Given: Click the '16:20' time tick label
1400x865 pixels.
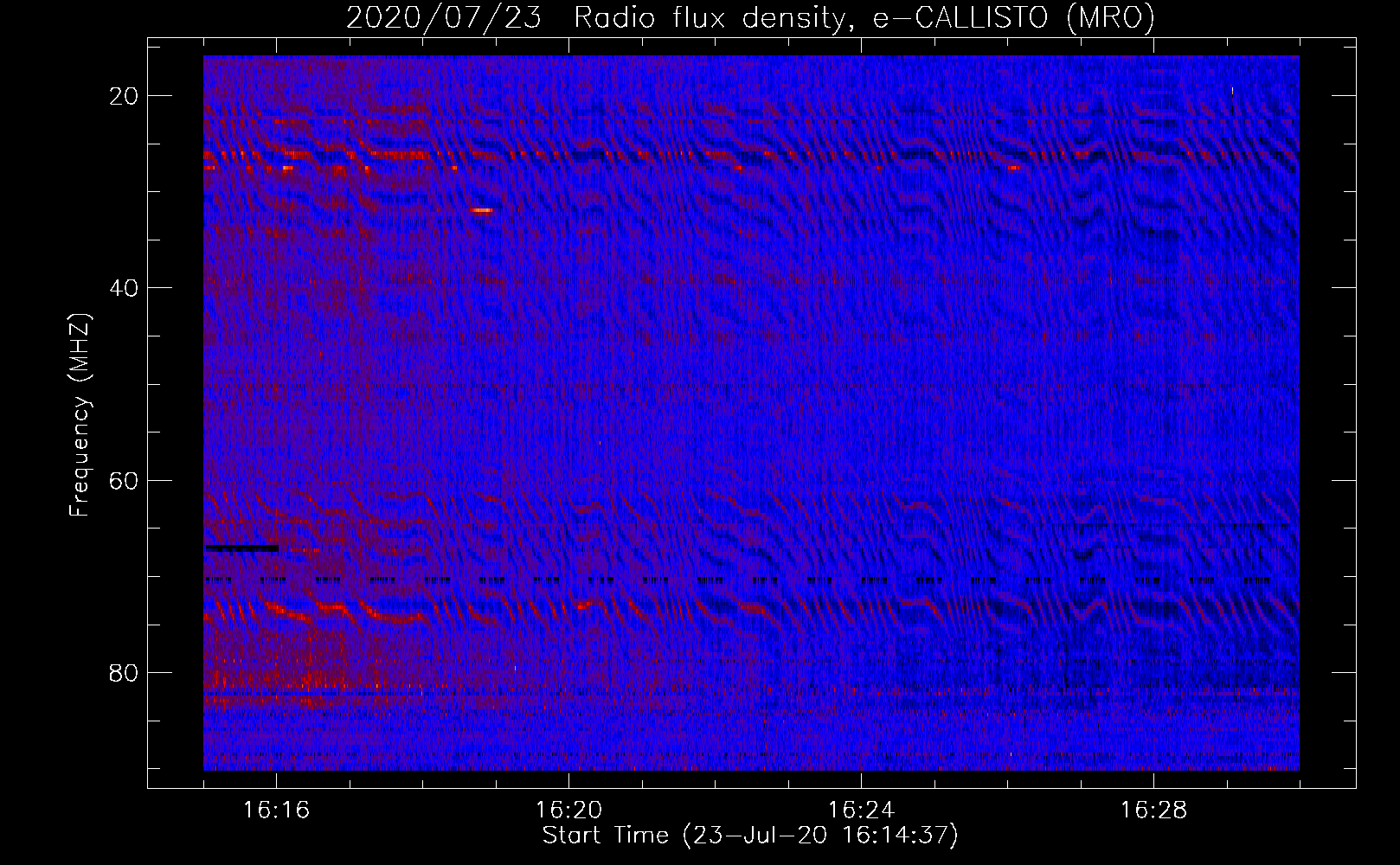Looking at the screenshot, I should point(568,811).
